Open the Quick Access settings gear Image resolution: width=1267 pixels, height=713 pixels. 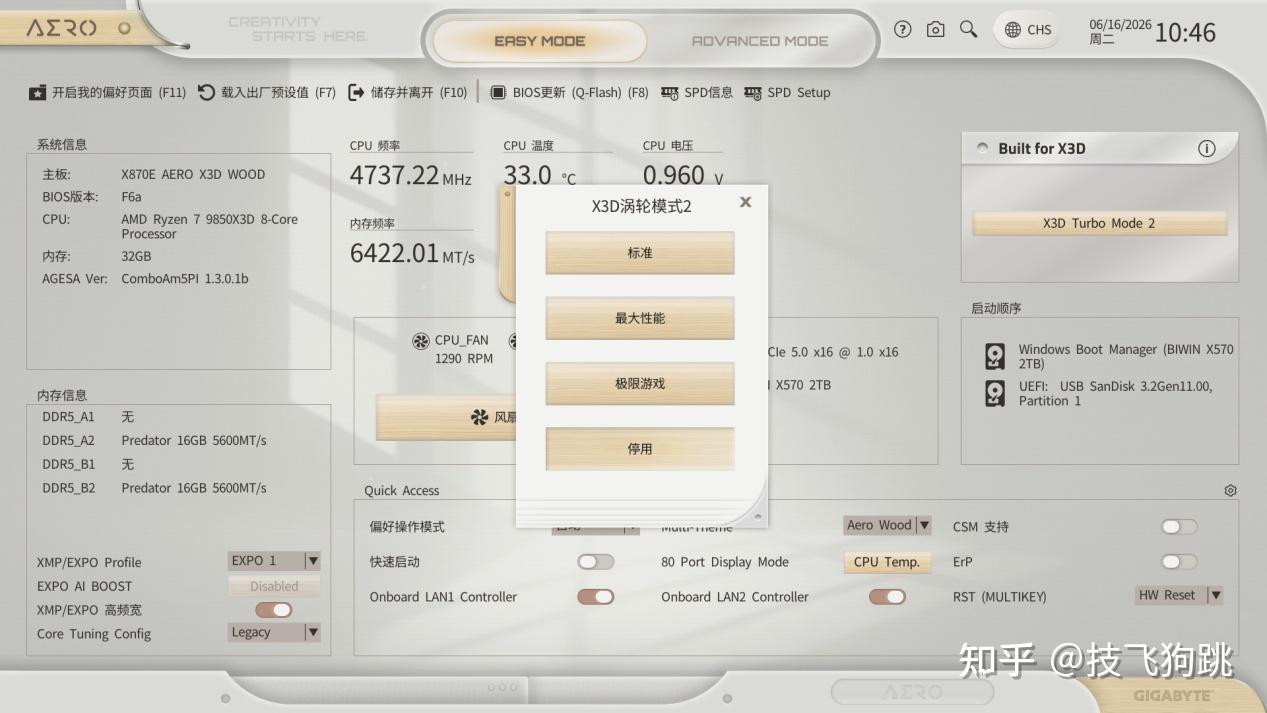[x=1230, y=490]
